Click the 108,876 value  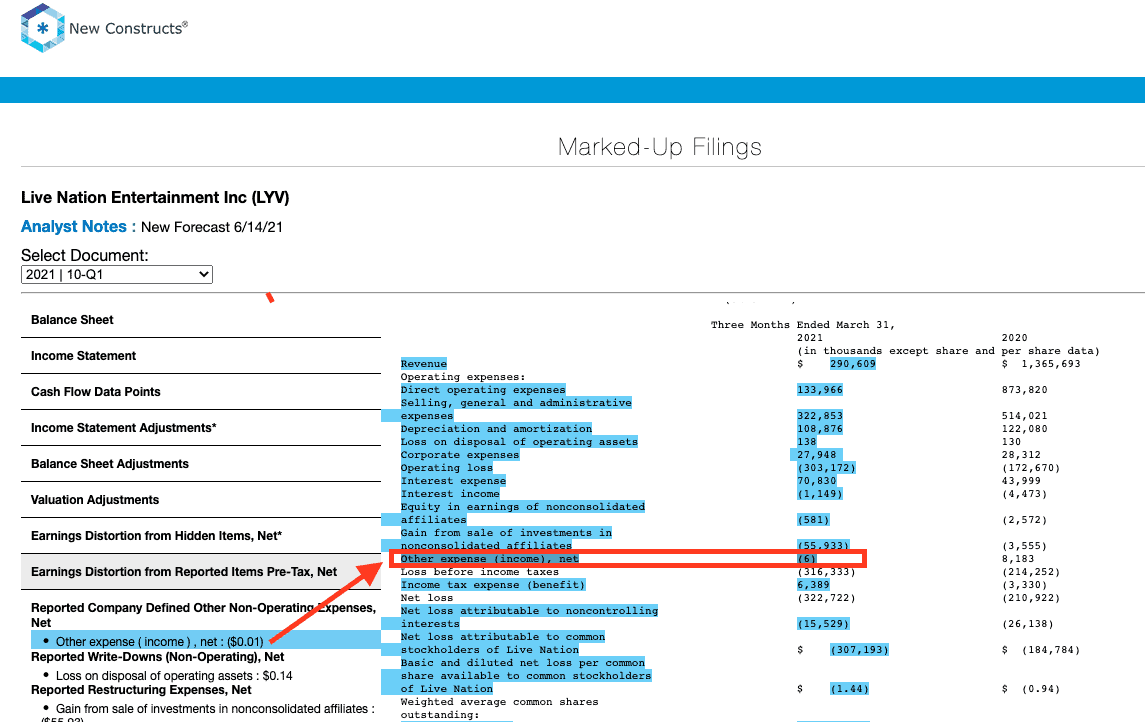coord(819,429)
